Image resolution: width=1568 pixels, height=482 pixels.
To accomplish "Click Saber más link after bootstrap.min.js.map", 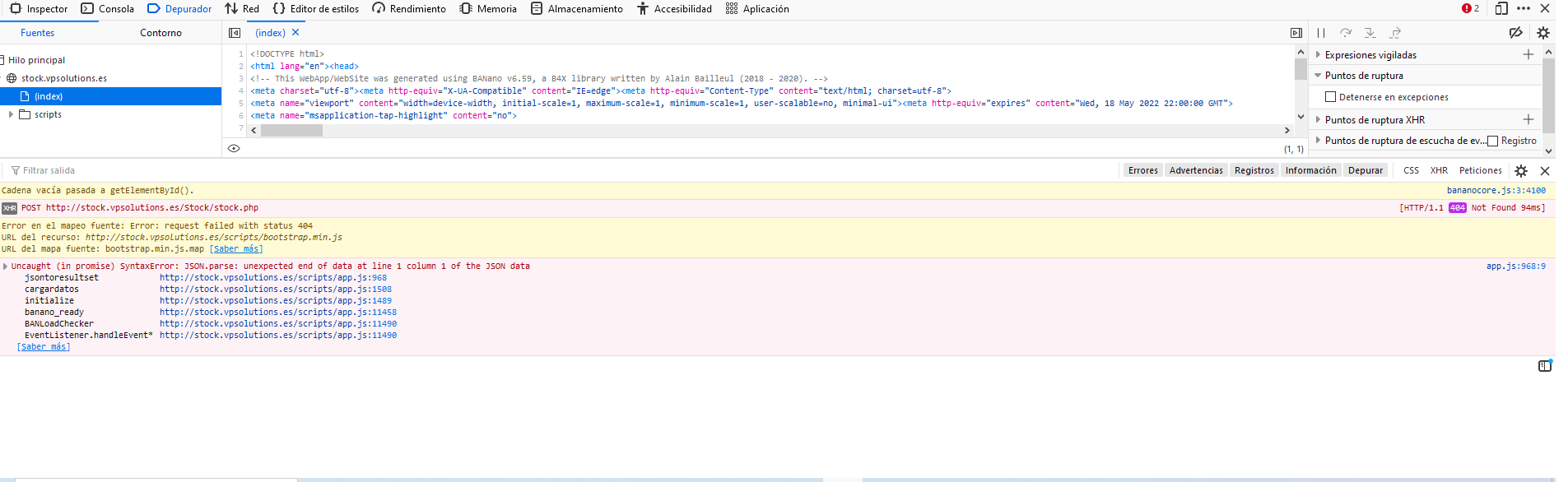I will click(x=236, y=249).
